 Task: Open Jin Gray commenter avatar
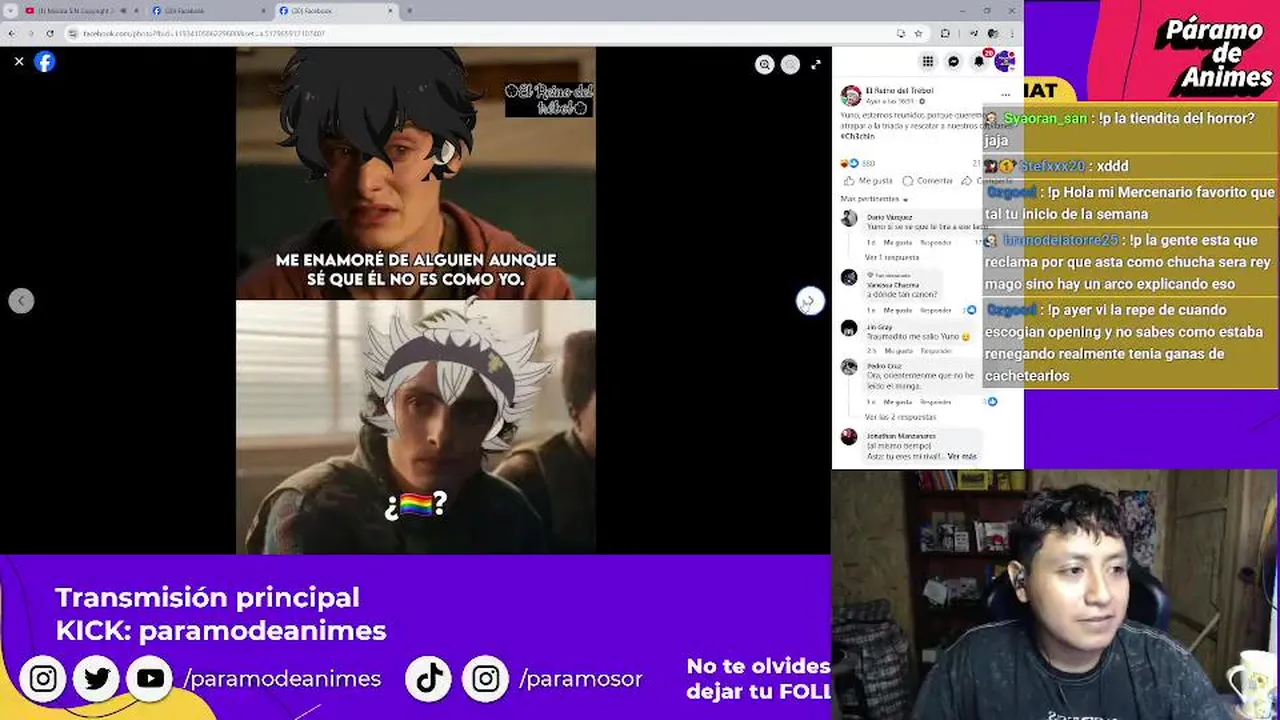coord(849,328)
